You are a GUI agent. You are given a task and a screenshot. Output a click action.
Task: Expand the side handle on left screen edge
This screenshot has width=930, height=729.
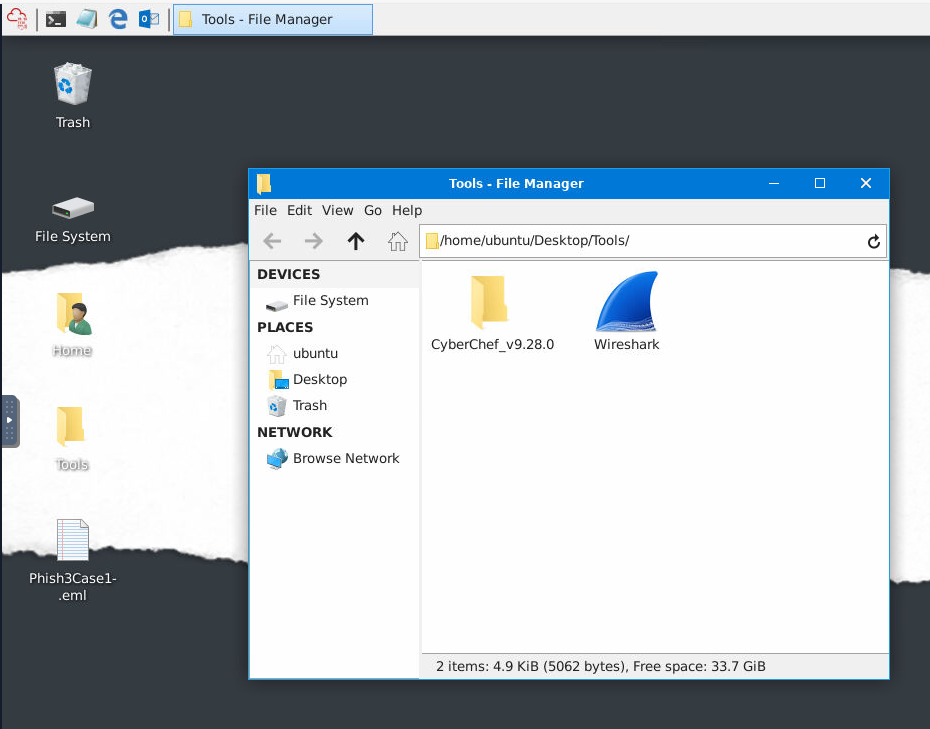point(9,420)
